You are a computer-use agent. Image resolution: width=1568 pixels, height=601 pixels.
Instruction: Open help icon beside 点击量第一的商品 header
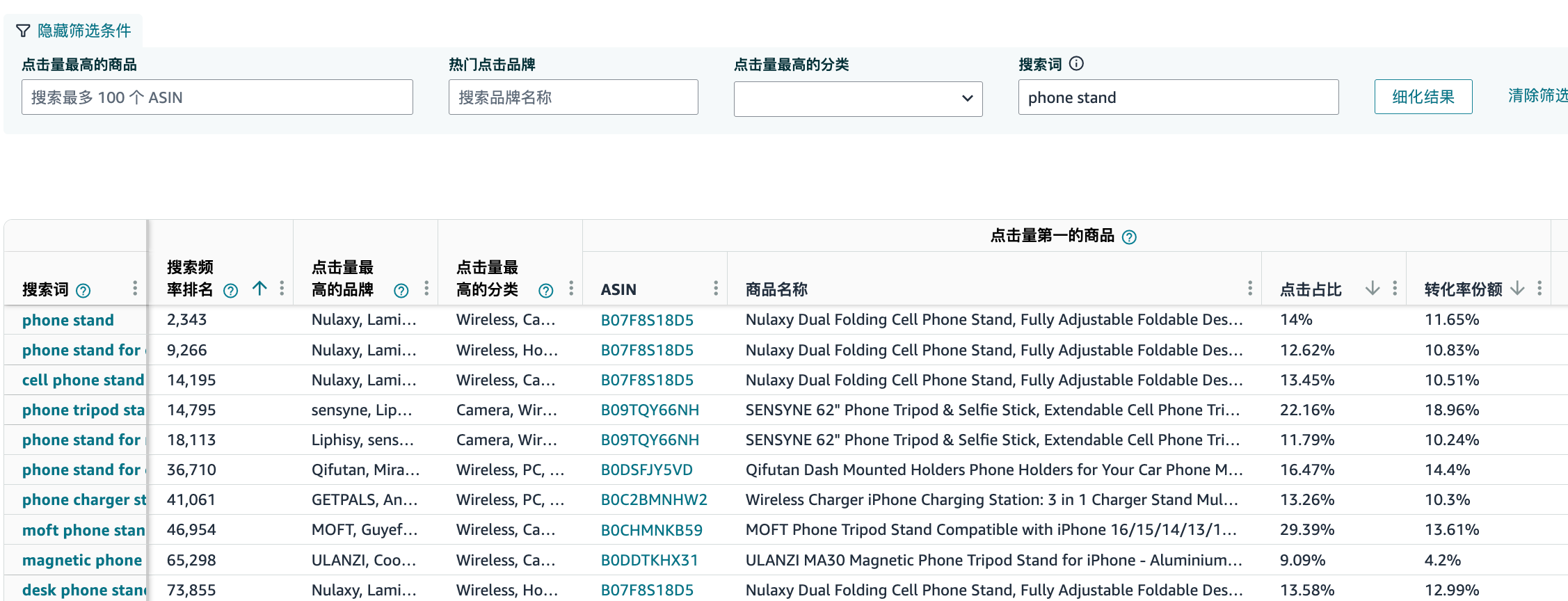pyautogui.click(x=1130, y=237)
